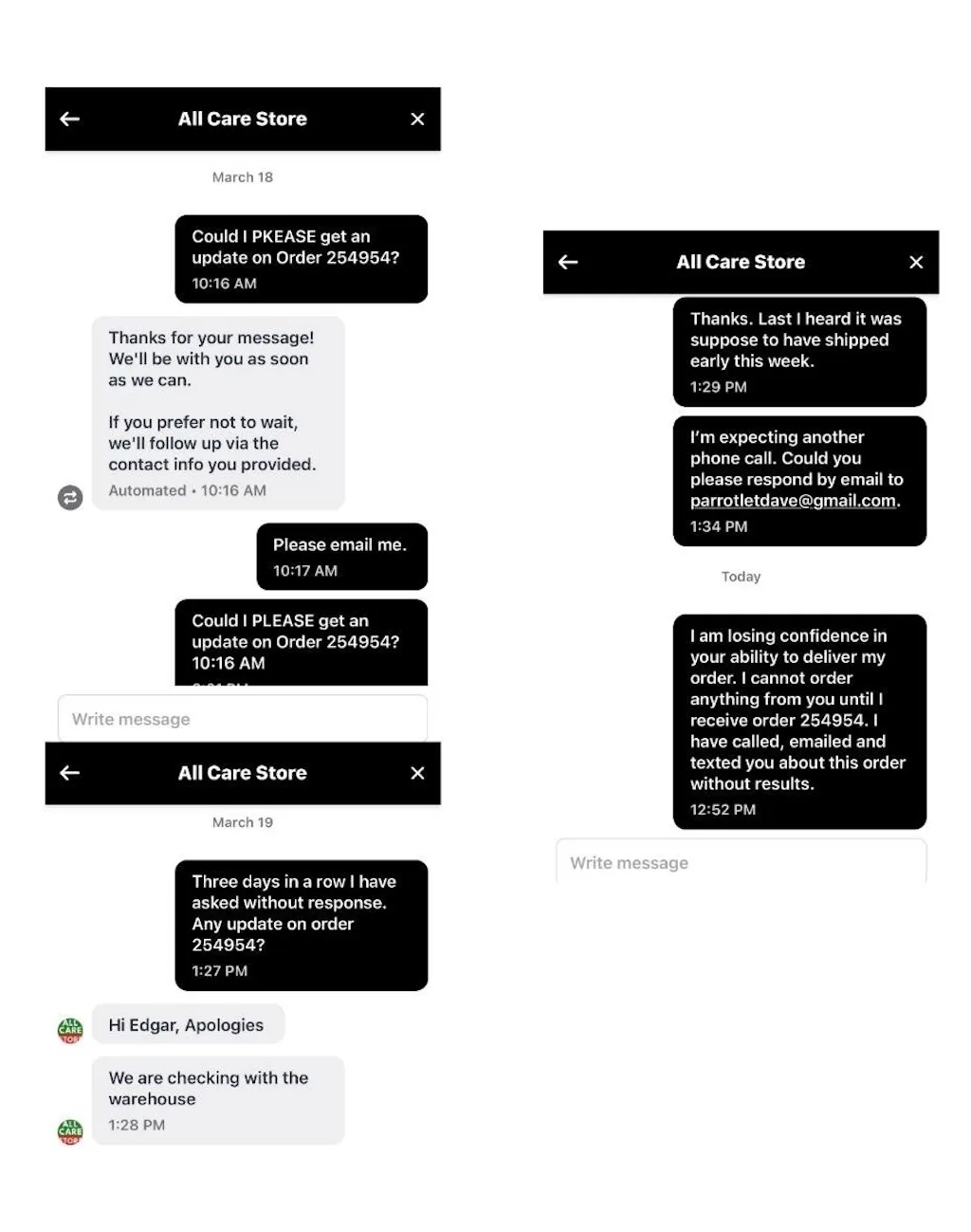Screen dimensions: 971x1232
Task: Click back arrow in March 19 chat header
Action: point(69,773)
